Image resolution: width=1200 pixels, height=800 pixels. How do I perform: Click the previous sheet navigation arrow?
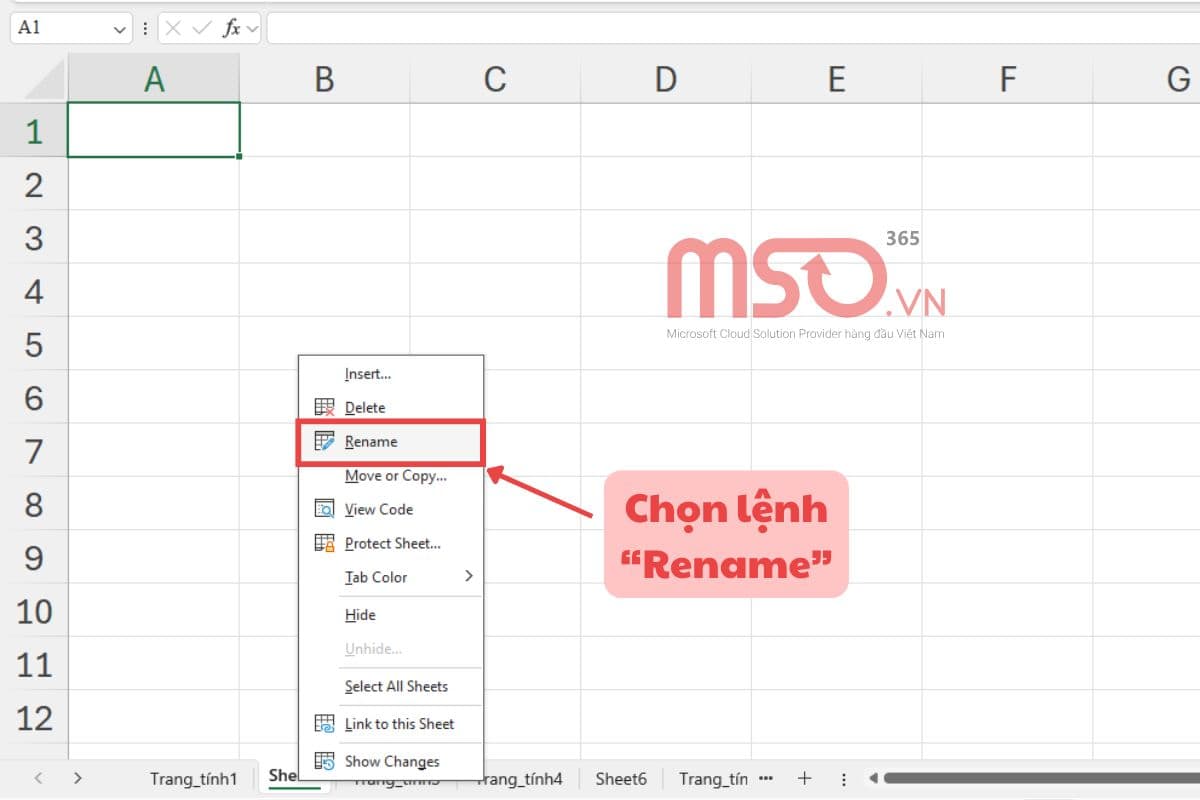pos(38,778)
